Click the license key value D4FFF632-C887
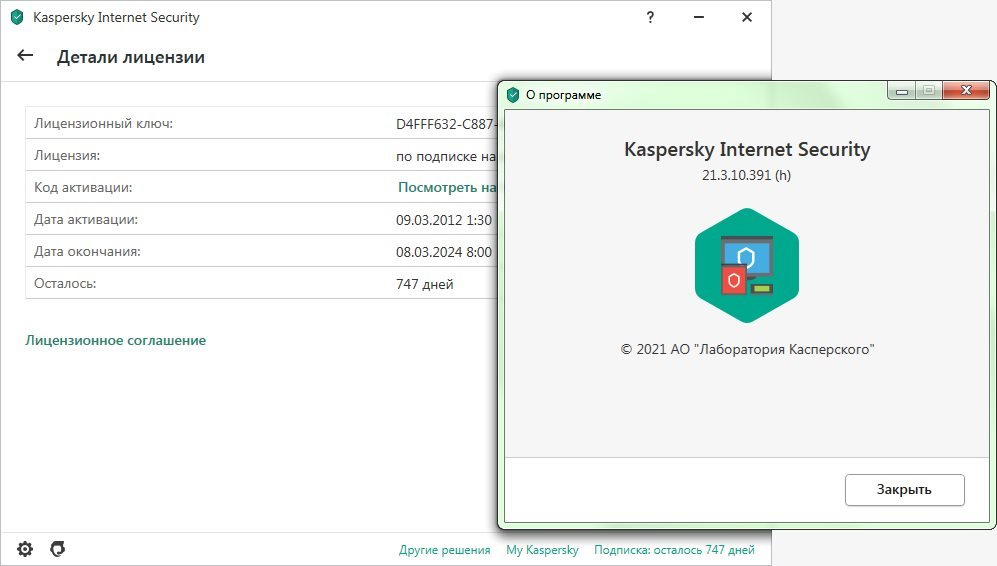The height and width of the screenshot is (566, 997). click(x=446, y=124)
